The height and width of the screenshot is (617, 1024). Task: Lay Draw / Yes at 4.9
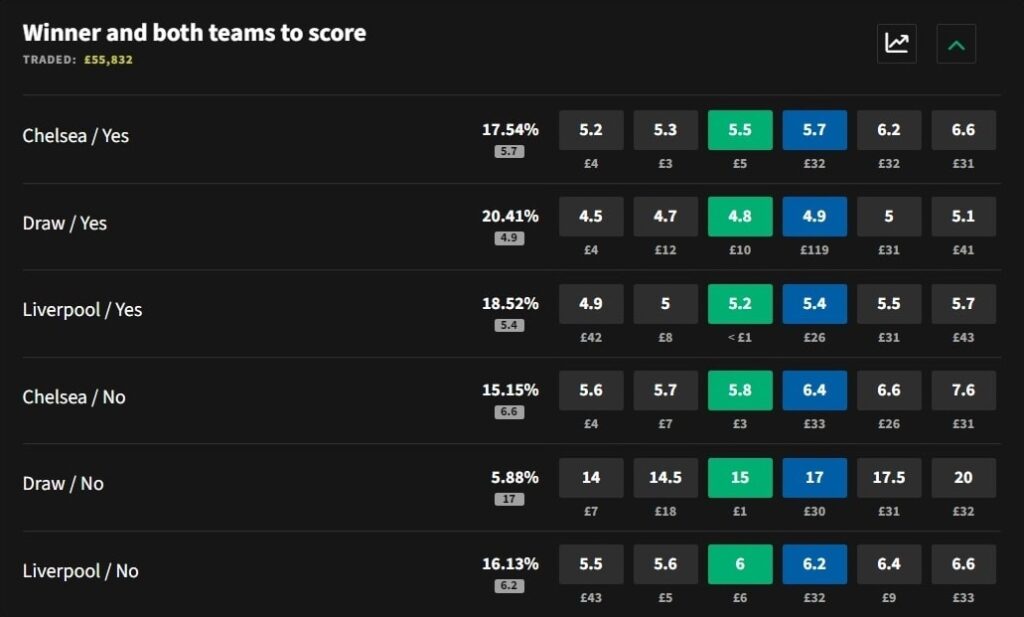click(814, 216)
